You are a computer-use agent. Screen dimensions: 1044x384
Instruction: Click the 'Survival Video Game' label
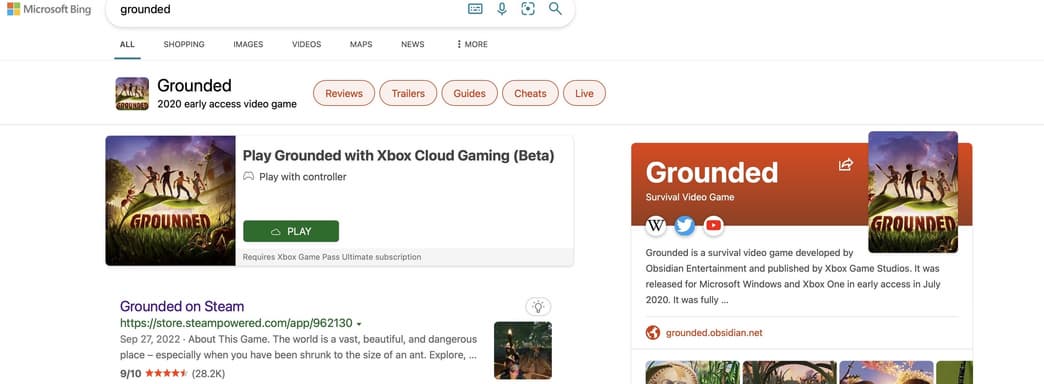tap(690, 198)
